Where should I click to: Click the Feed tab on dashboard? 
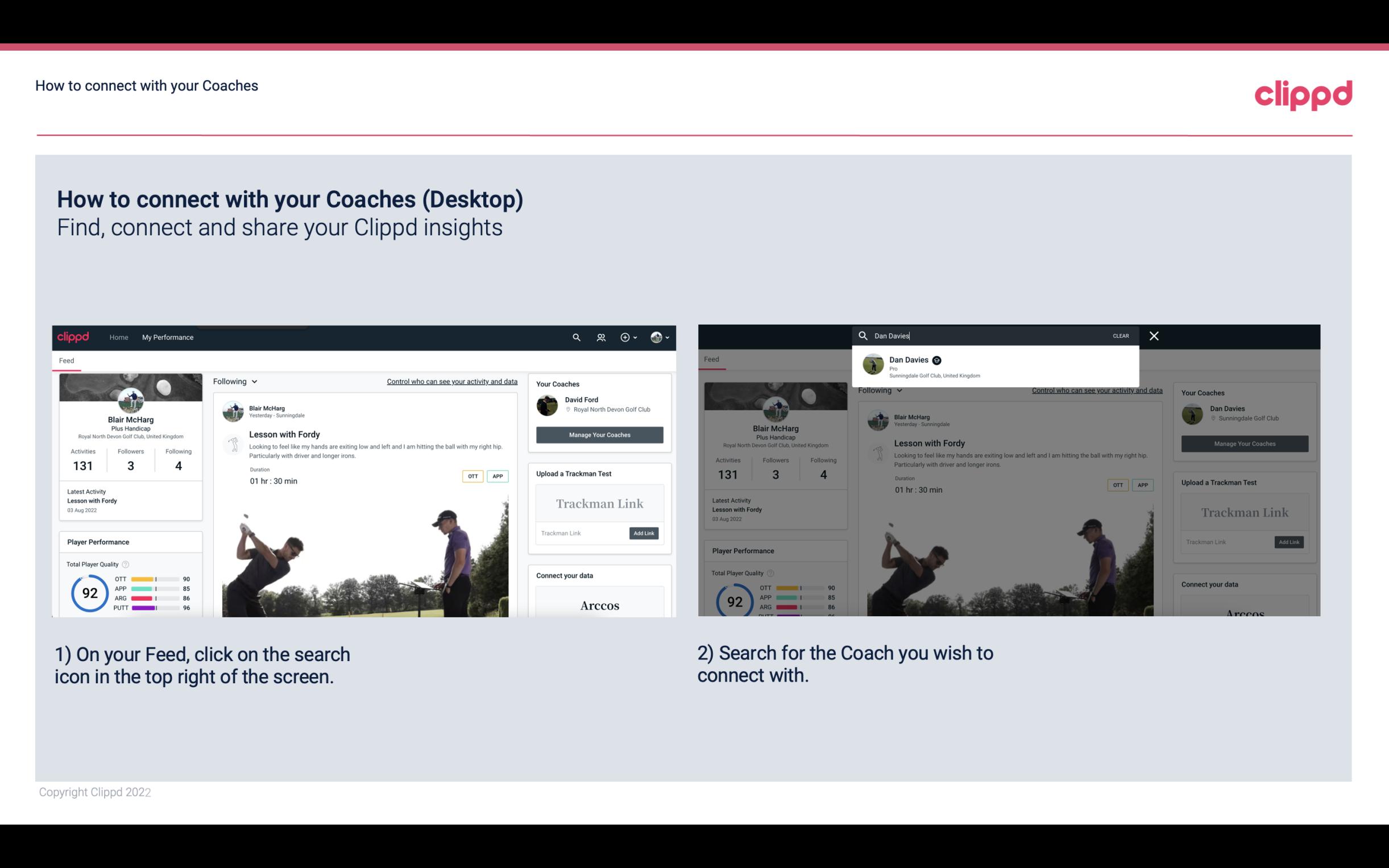click(x=66, y=360)
